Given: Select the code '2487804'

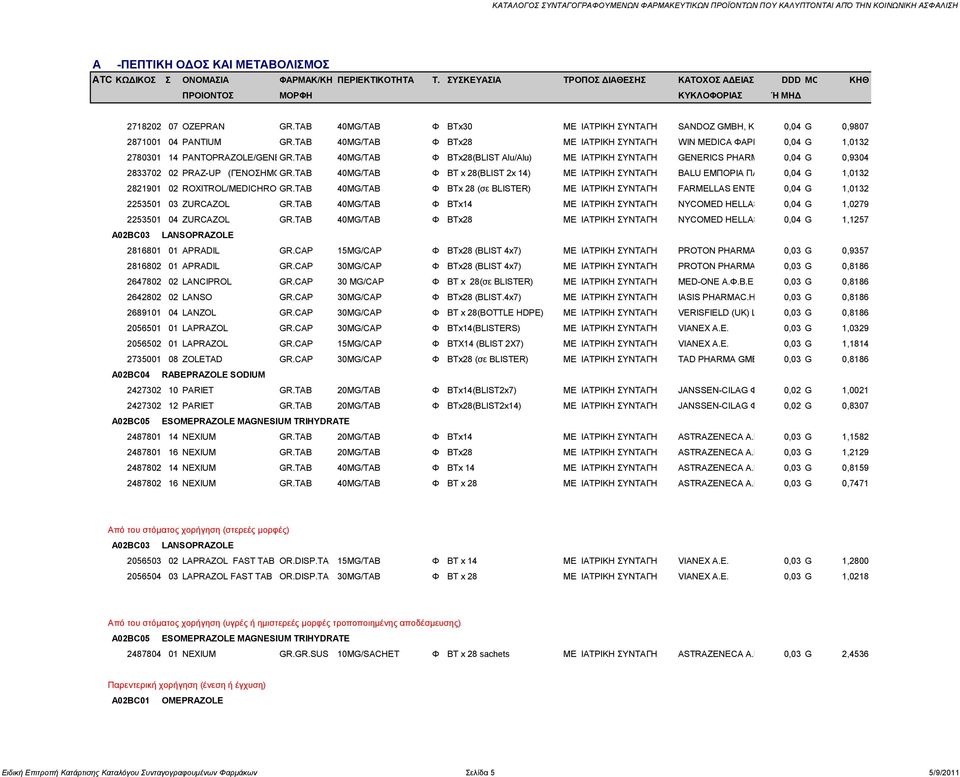Looking at the screenshot, I should 144,654.
